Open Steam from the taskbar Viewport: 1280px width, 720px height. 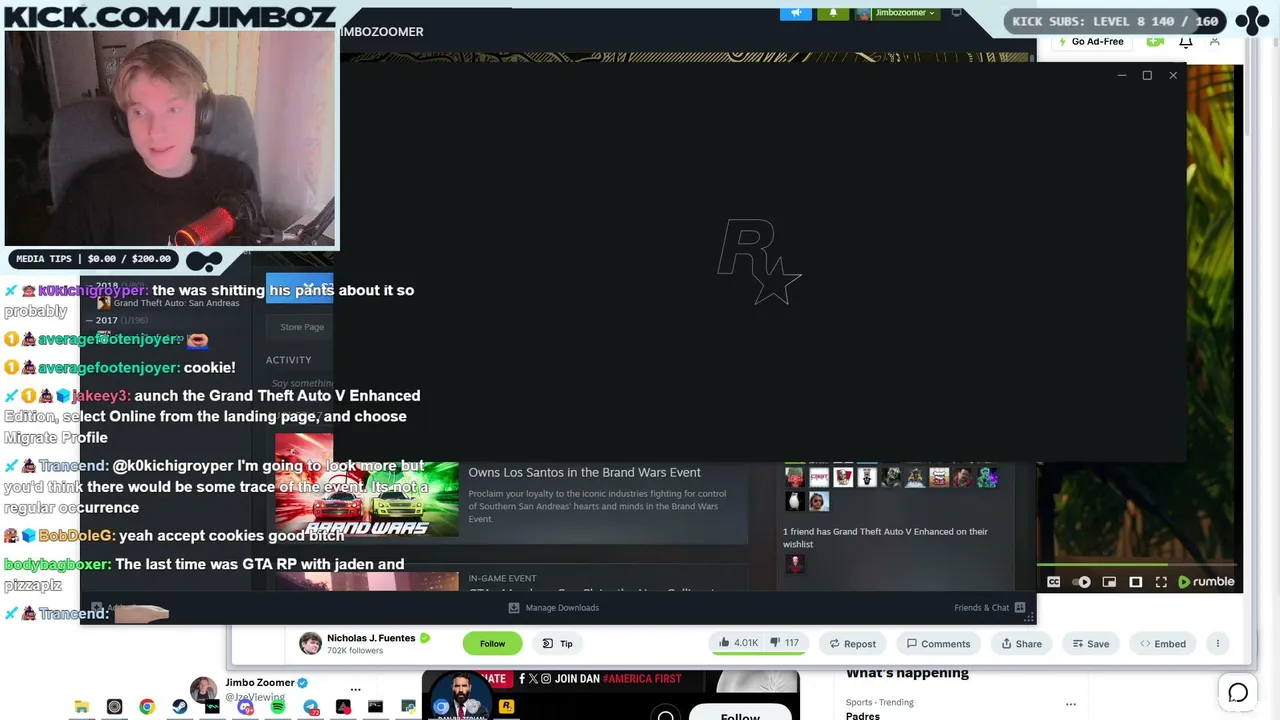pyautogui.click(x=180, y=707)
